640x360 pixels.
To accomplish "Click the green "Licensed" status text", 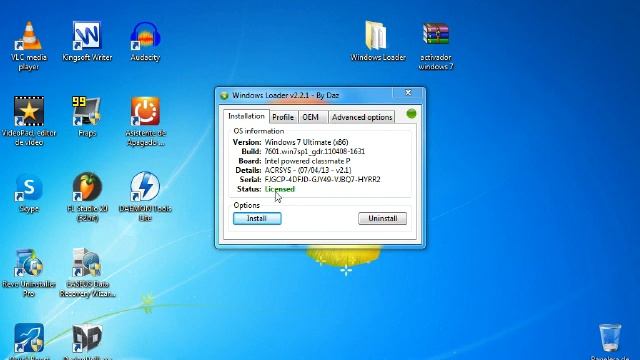I will pos(280,189).
